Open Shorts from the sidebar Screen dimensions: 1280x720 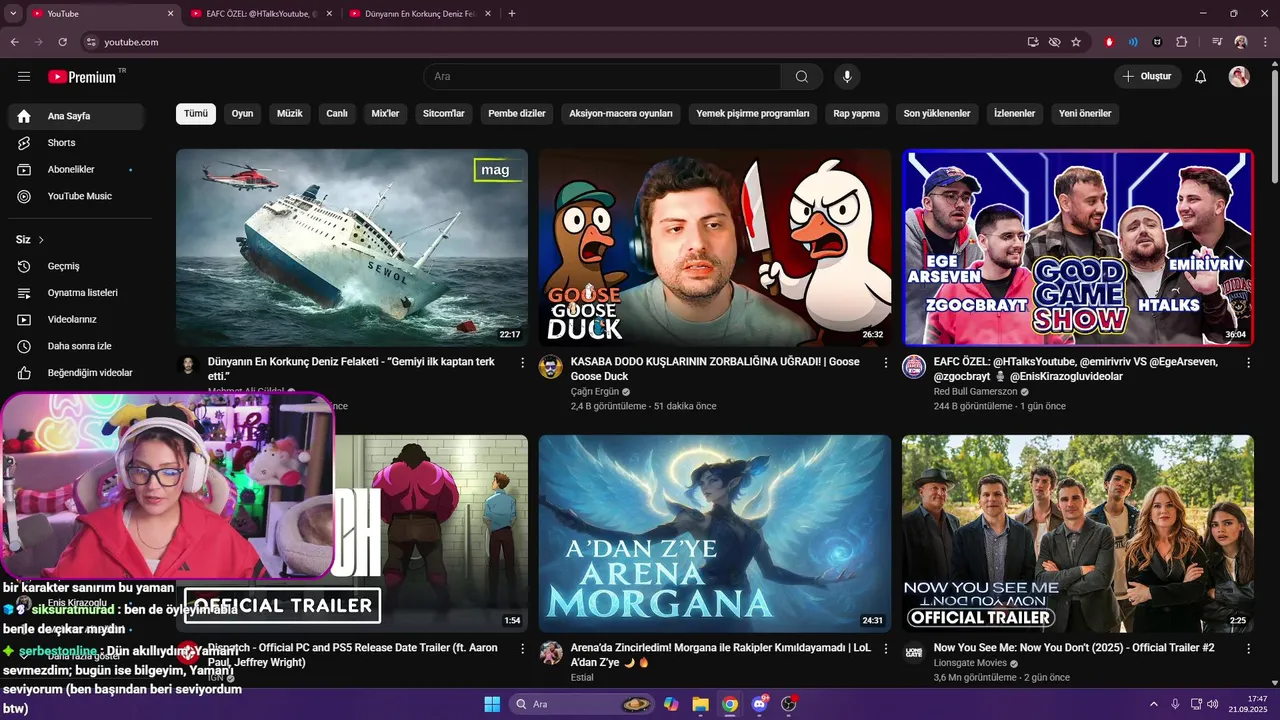tap(76, 143)
